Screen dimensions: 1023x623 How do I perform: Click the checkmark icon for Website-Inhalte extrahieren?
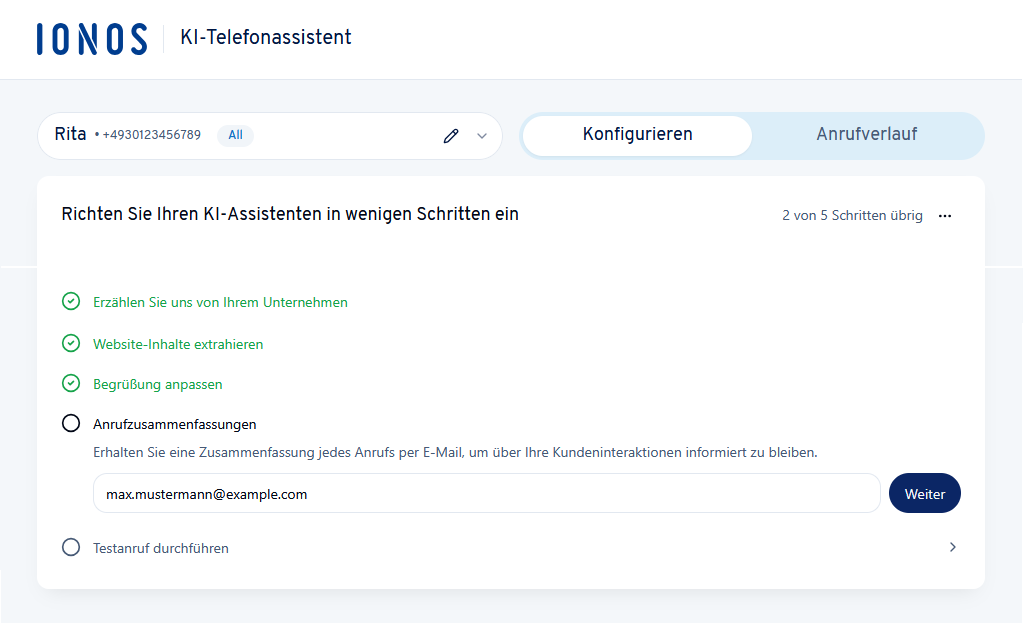point(70,342)
